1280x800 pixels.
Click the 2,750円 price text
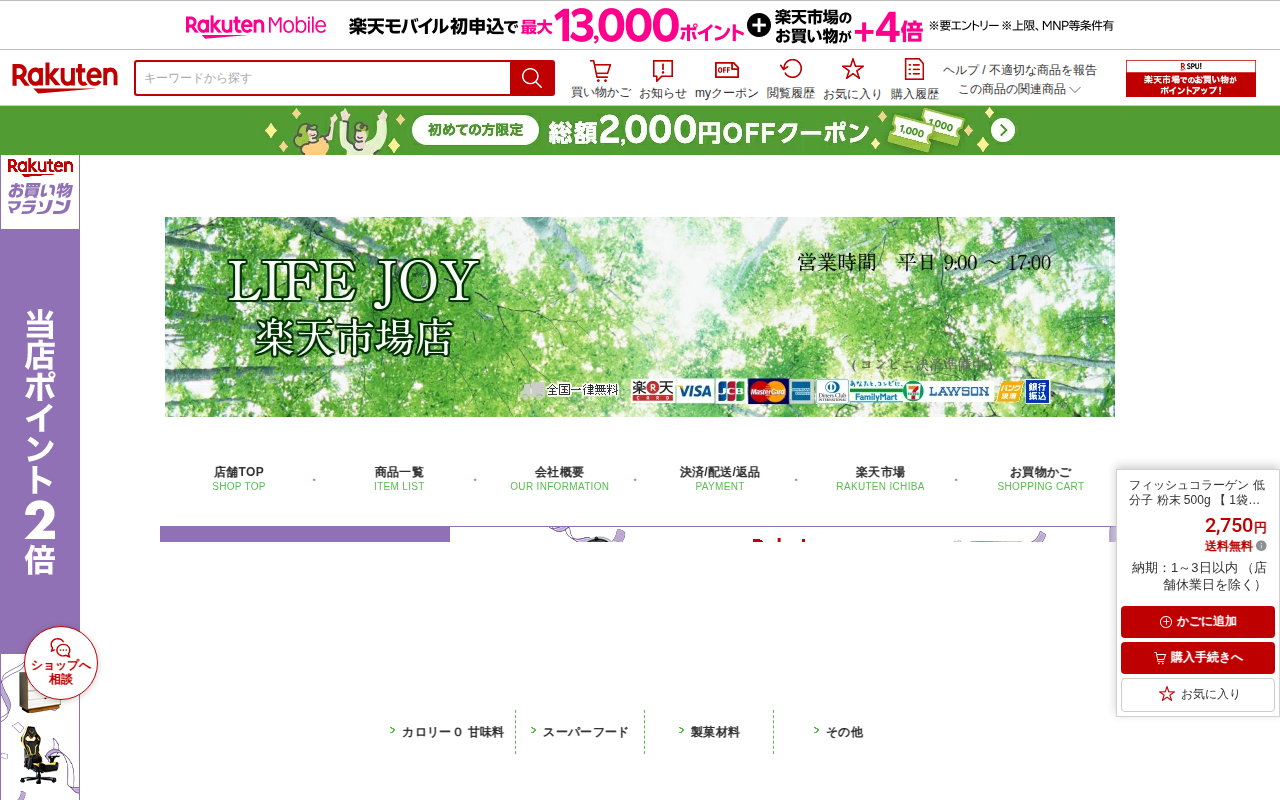coord(1235,526)
